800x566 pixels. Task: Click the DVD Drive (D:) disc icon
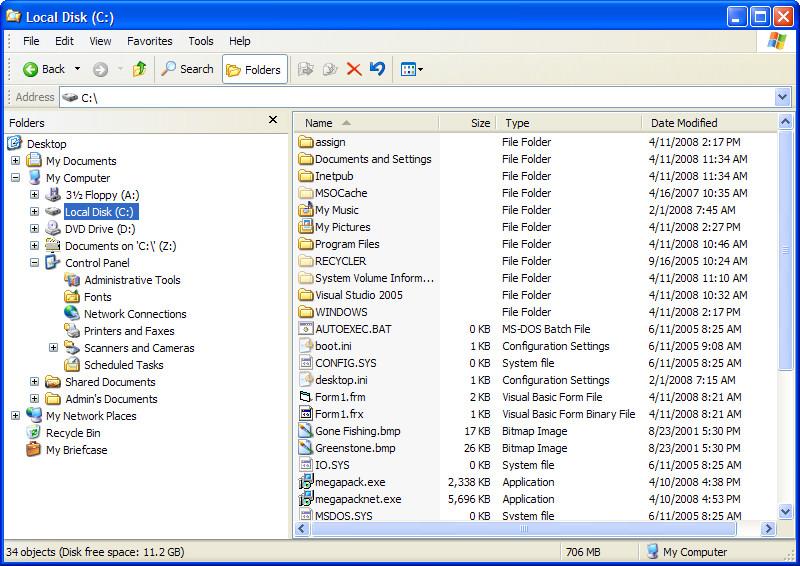tap(53, 228)
